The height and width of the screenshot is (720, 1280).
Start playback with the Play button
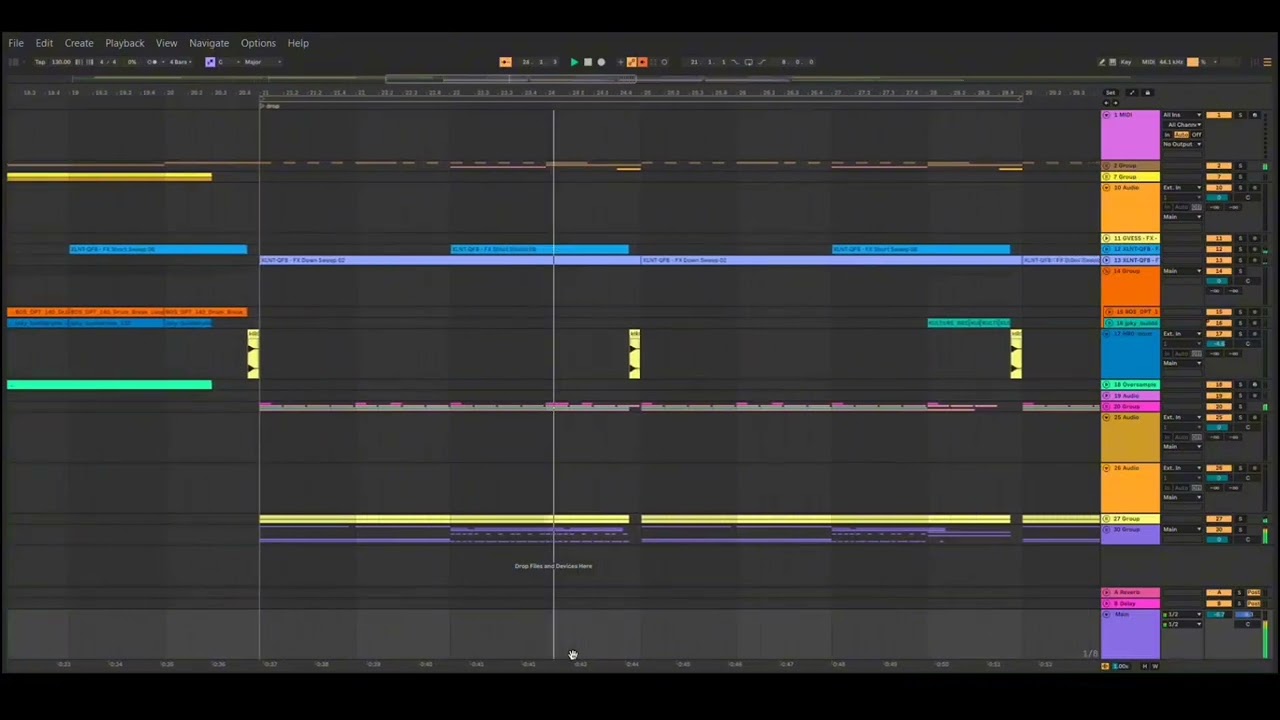tap(575, 62)
